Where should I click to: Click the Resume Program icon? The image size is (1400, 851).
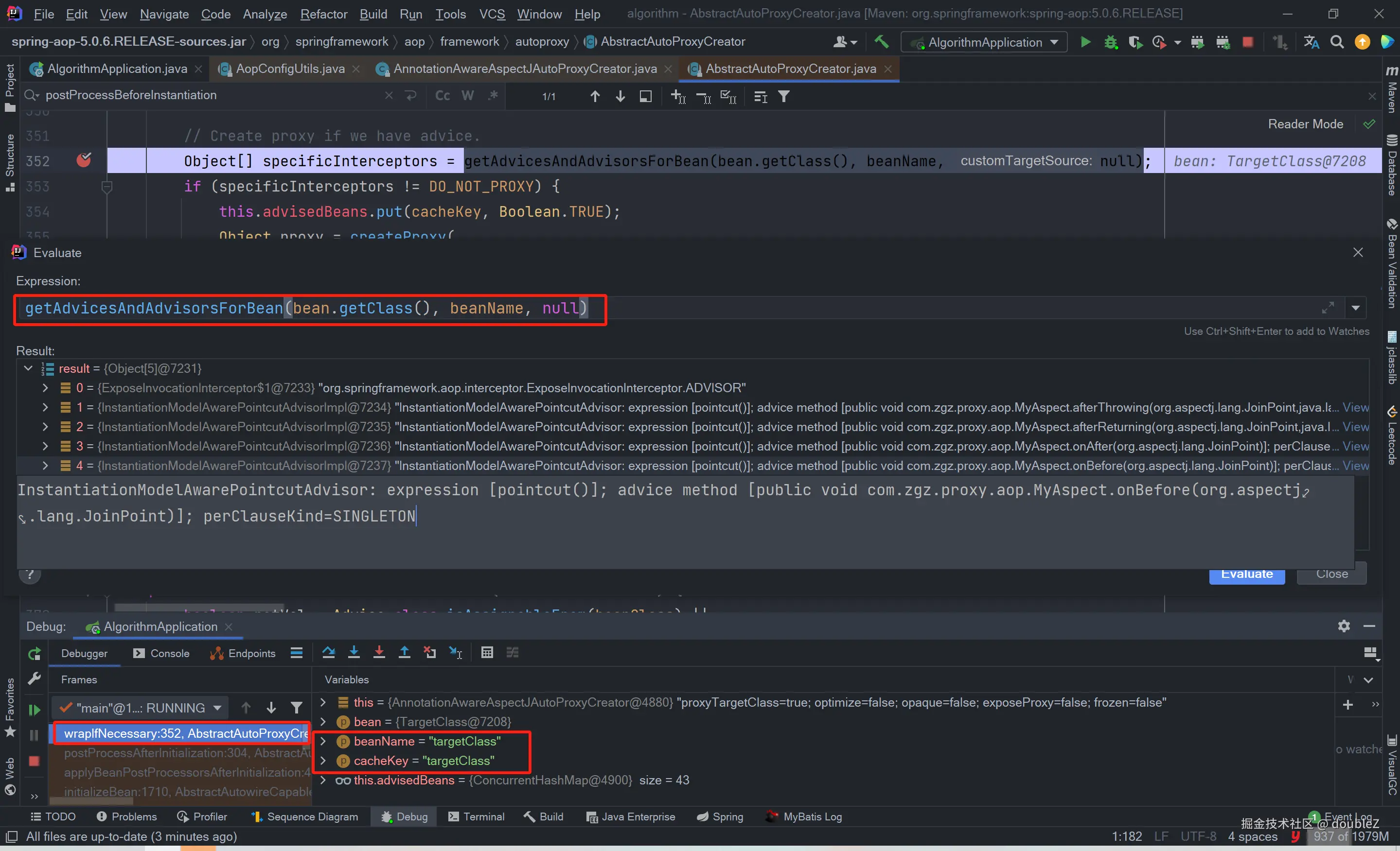pos(35,709)
